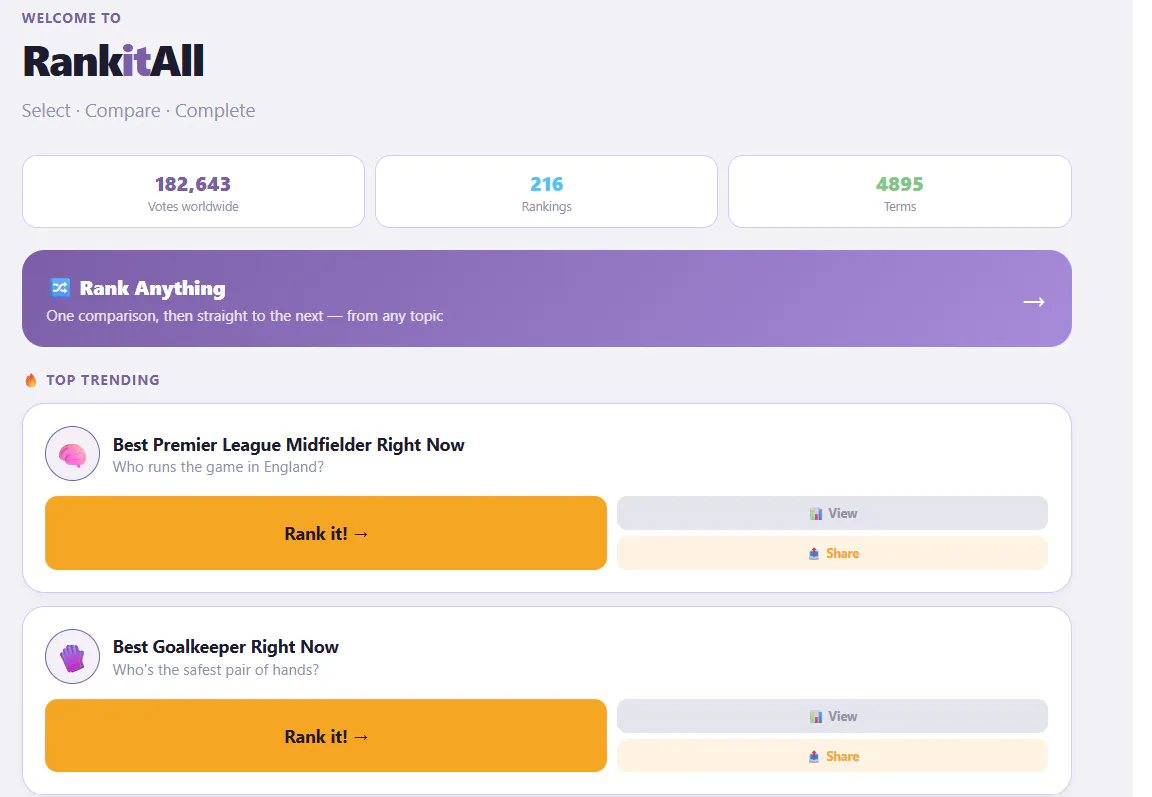Viewport: 1152px width, 797px height.
Task: Click the TOP TRENDING heading
Action: click(x=103, y=380)
